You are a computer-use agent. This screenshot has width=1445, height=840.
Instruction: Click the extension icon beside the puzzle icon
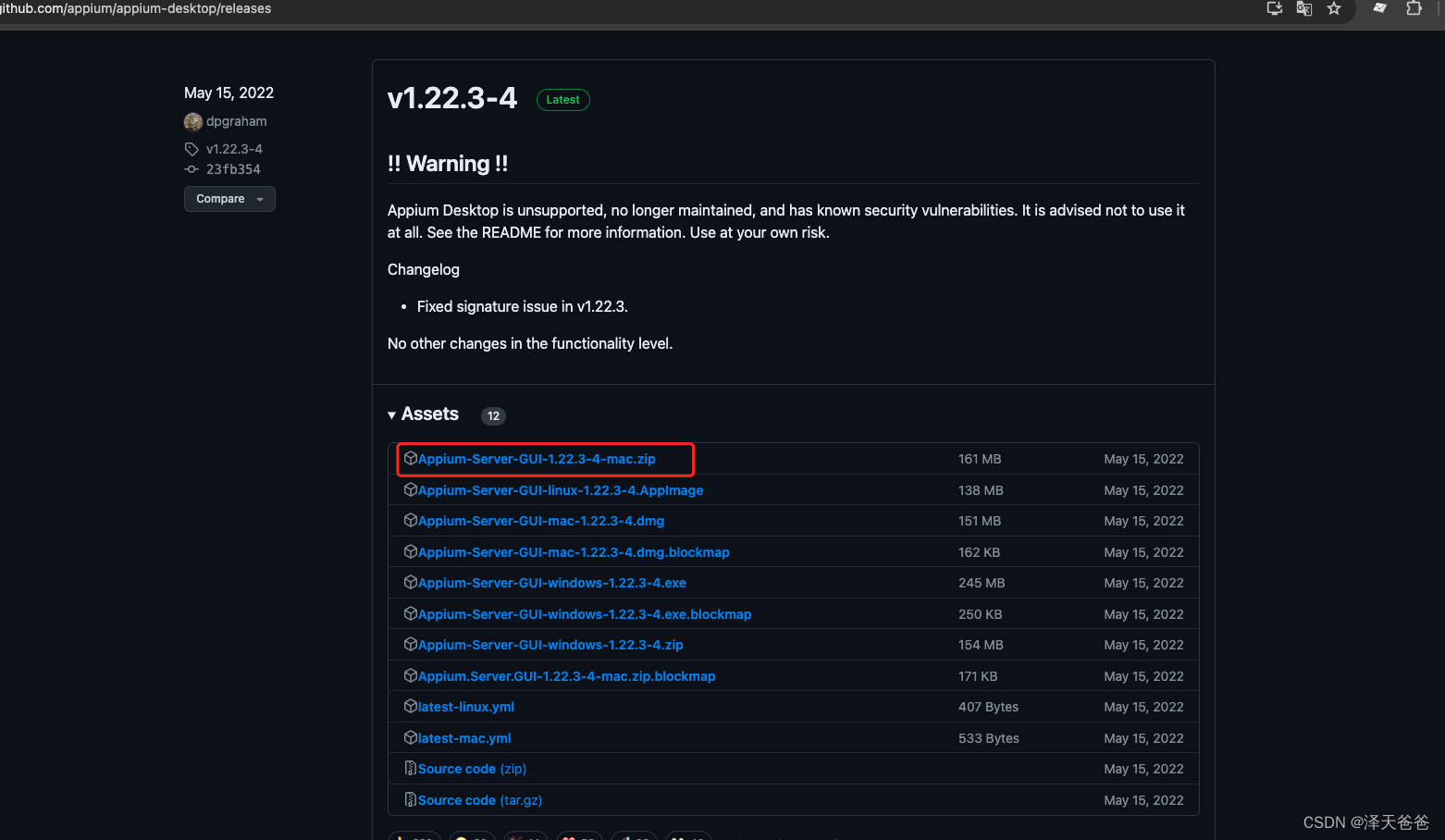point(1379,8)
